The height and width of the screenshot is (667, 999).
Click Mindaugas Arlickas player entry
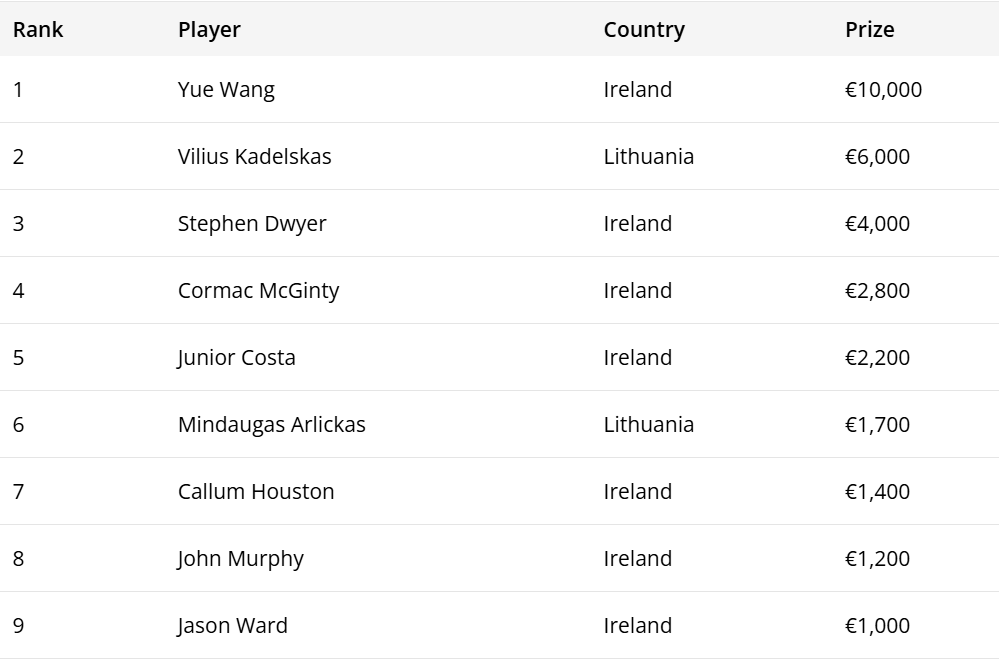(271, 425)
